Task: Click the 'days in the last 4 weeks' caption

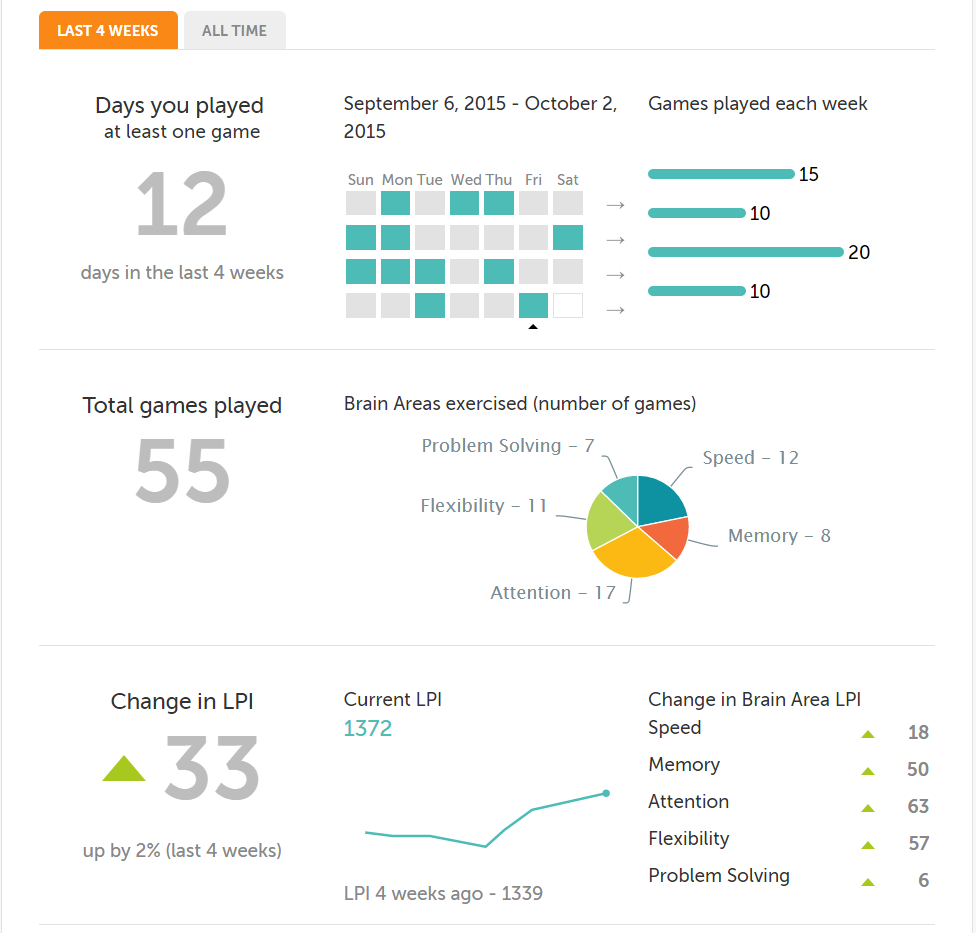Action: 182,273
